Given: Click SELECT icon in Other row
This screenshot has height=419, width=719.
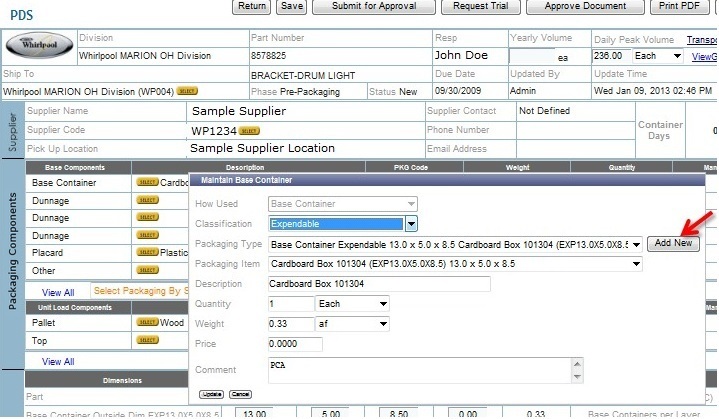Looking at the screenshot, I should (x=147, y=270).
